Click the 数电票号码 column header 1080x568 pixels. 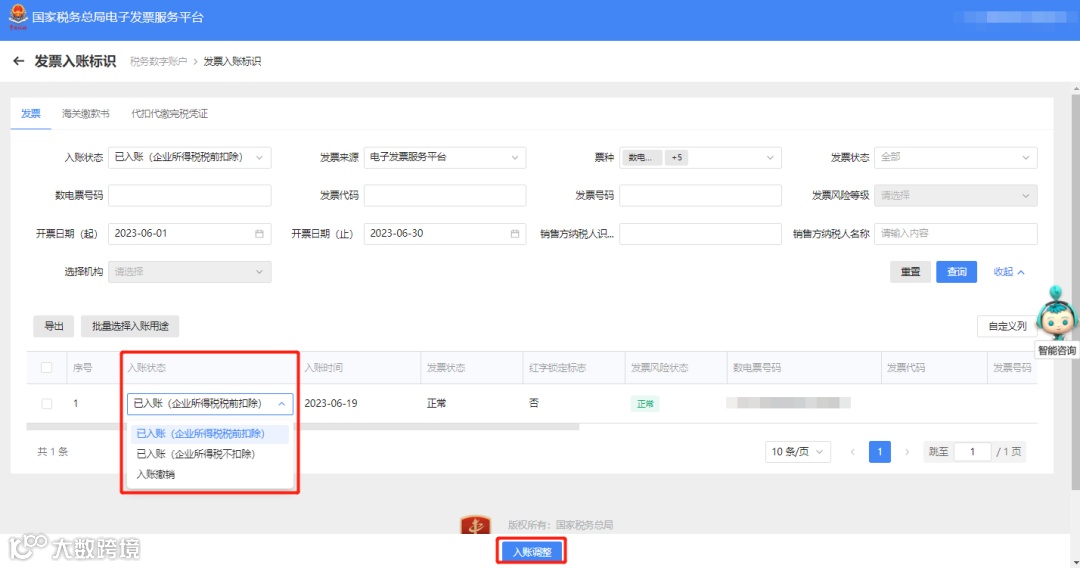click(757, 368)
